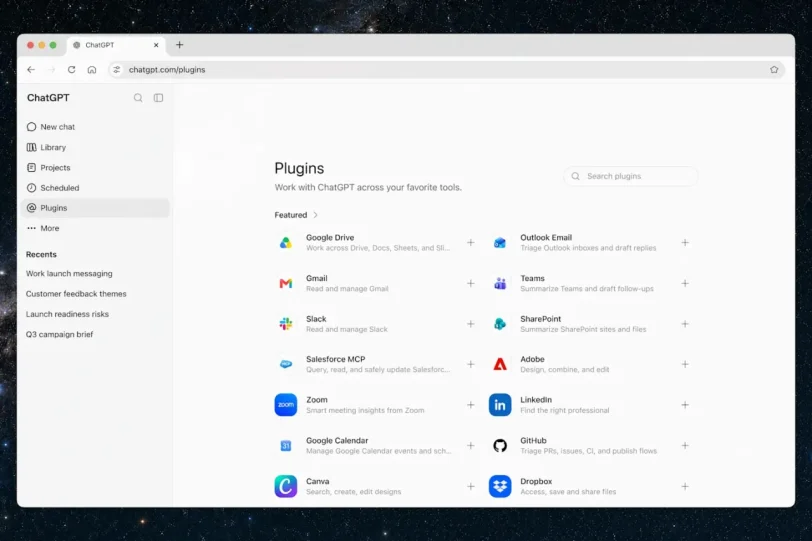Click the Google Calendar plugin name
This screenshot has height=541, width=812.
coord(337,441)
